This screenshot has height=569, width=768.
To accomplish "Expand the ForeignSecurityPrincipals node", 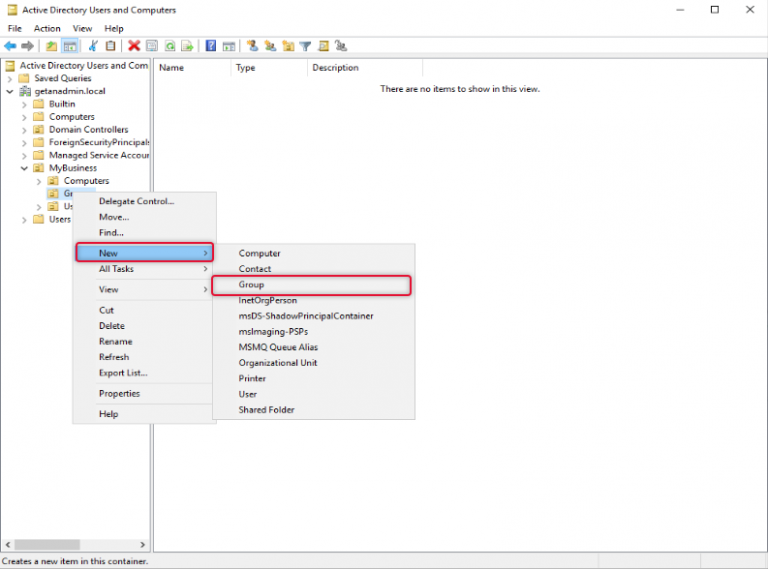I will tap(24, 142).
